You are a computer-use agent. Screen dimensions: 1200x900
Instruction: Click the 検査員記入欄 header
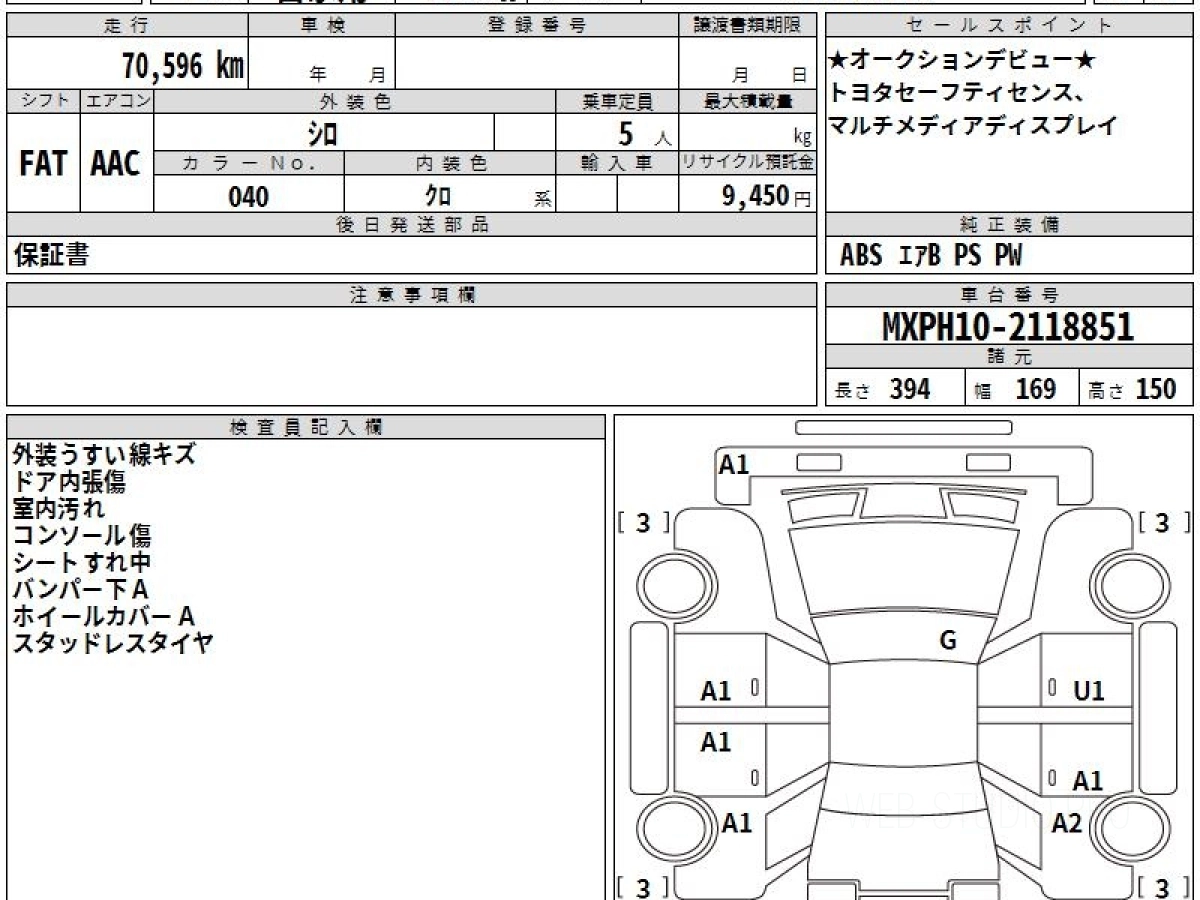306,427
